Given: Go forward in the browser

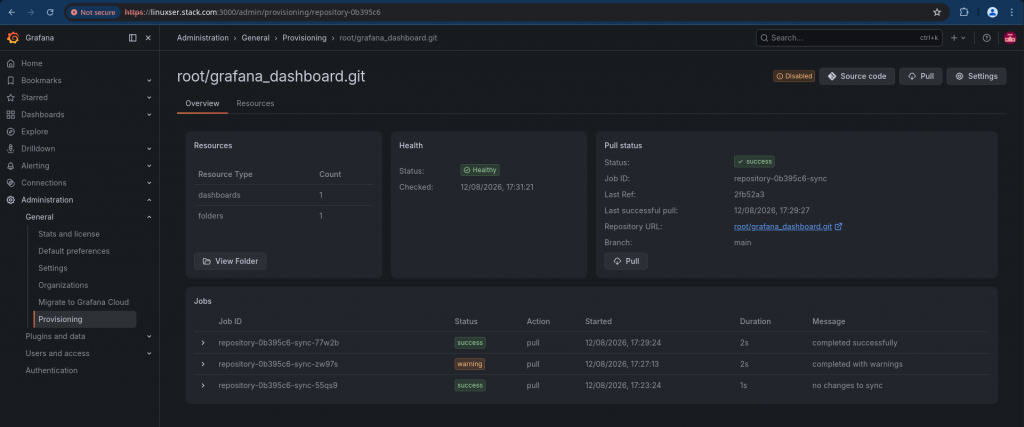Looking at the screenshot, I should pos(31,12).
